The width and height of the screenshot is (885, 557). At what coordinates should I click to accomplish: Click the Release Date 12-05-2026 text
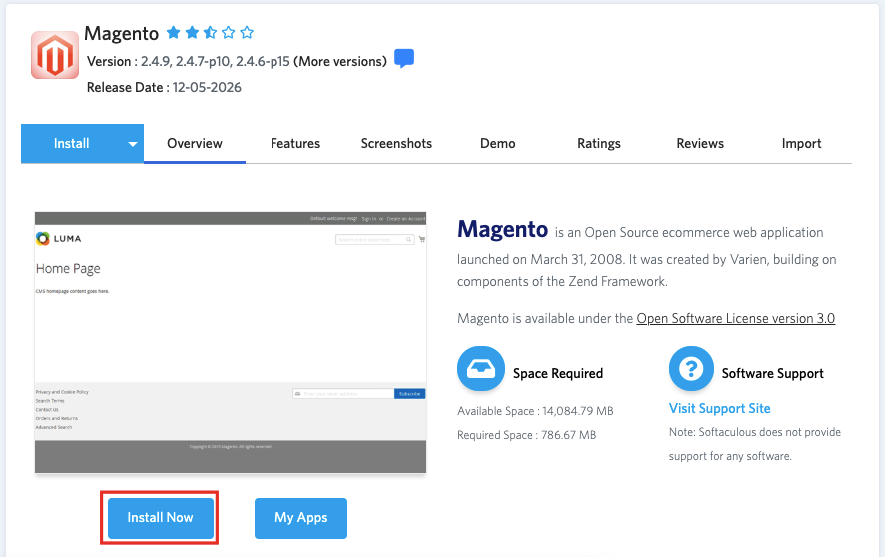[164, 87]
